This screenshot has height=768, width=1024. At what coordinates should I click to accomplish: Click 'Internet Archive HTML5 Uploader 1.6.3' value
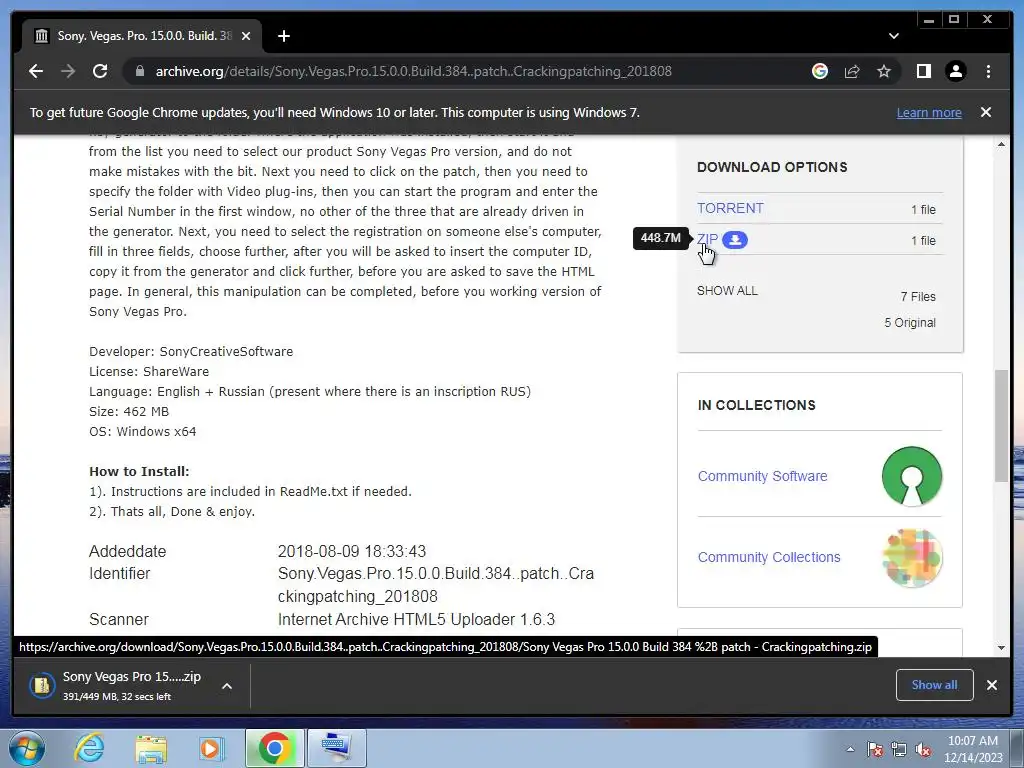[x=416, y=619]
